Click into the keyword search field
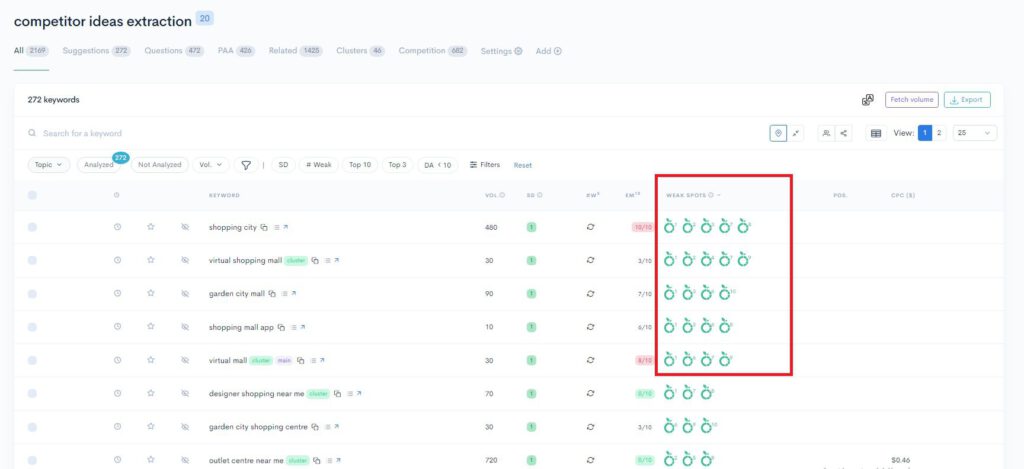Viewport: 1024px width, 469px height. tap(392, 133)
